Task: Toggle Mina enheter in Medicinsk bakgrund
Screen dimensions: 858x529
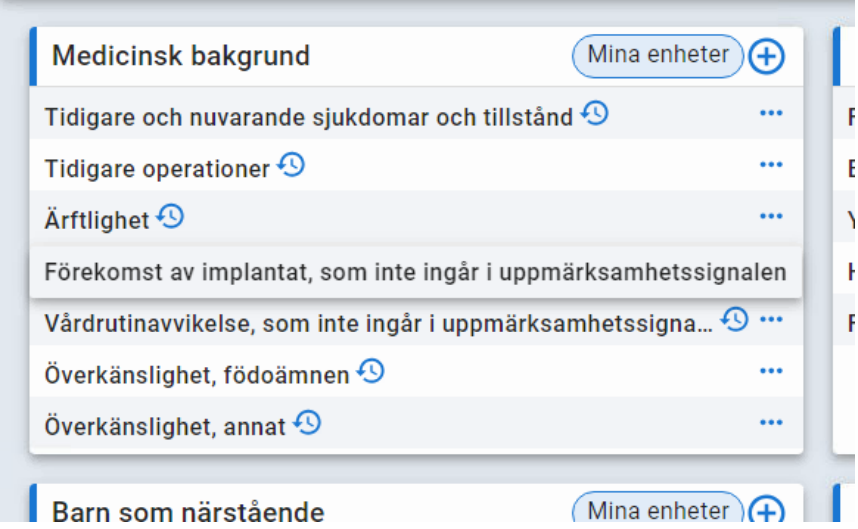Action: point(658,56)
